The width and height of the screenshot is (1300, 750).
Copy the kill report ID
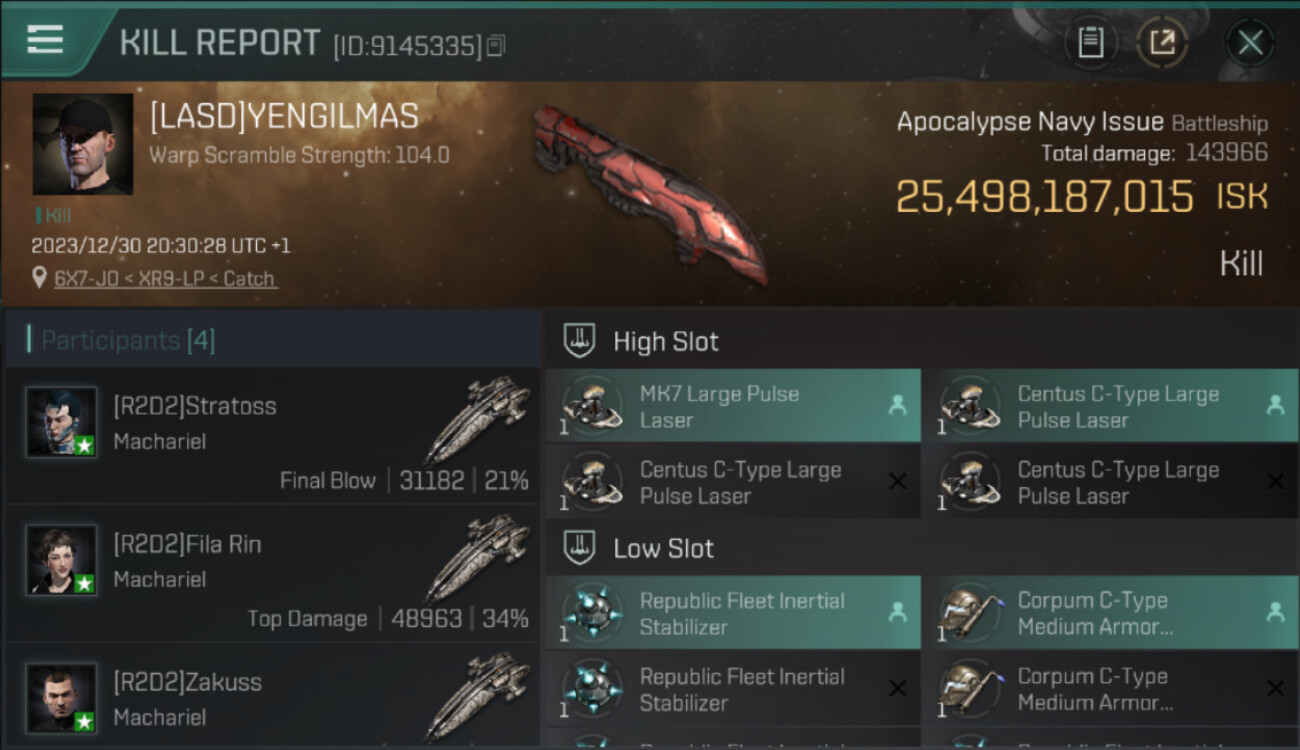[497, 45]
